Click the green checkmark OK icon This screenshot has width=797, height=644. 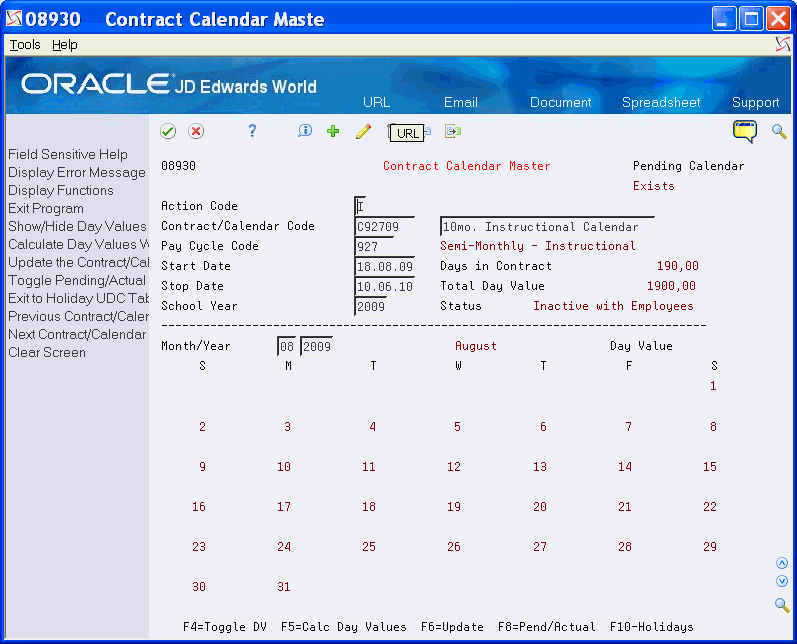pyautogui.click(x=168, y=132)
